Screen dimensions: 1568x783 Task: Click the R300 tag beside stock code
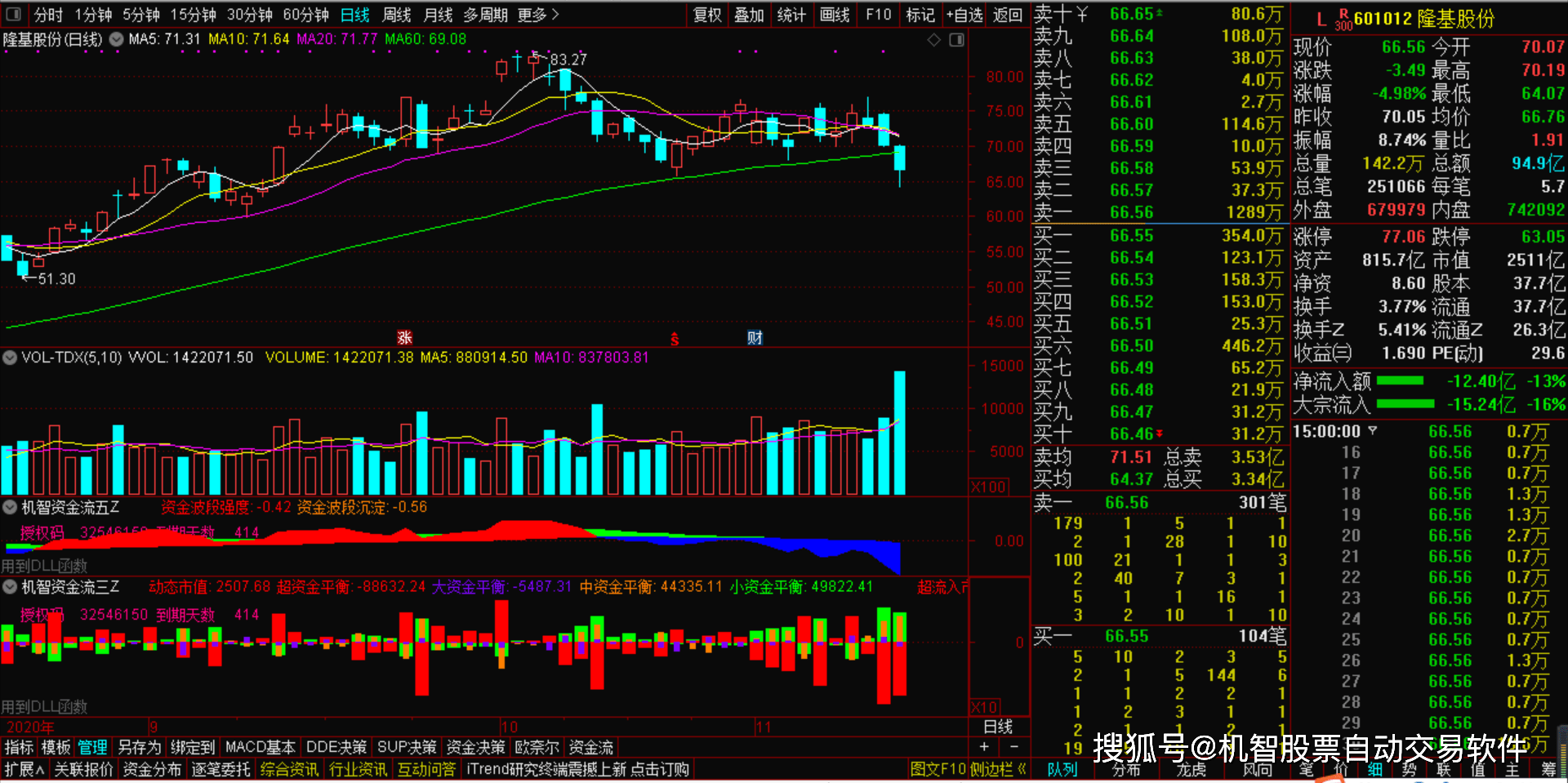click(1343, 20)
